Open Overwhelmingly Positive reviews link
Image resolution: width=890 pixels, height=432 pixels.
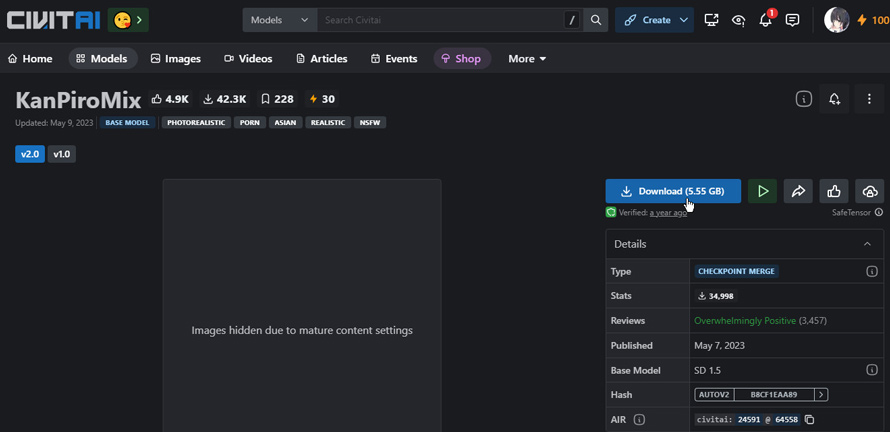coord(744,321)
